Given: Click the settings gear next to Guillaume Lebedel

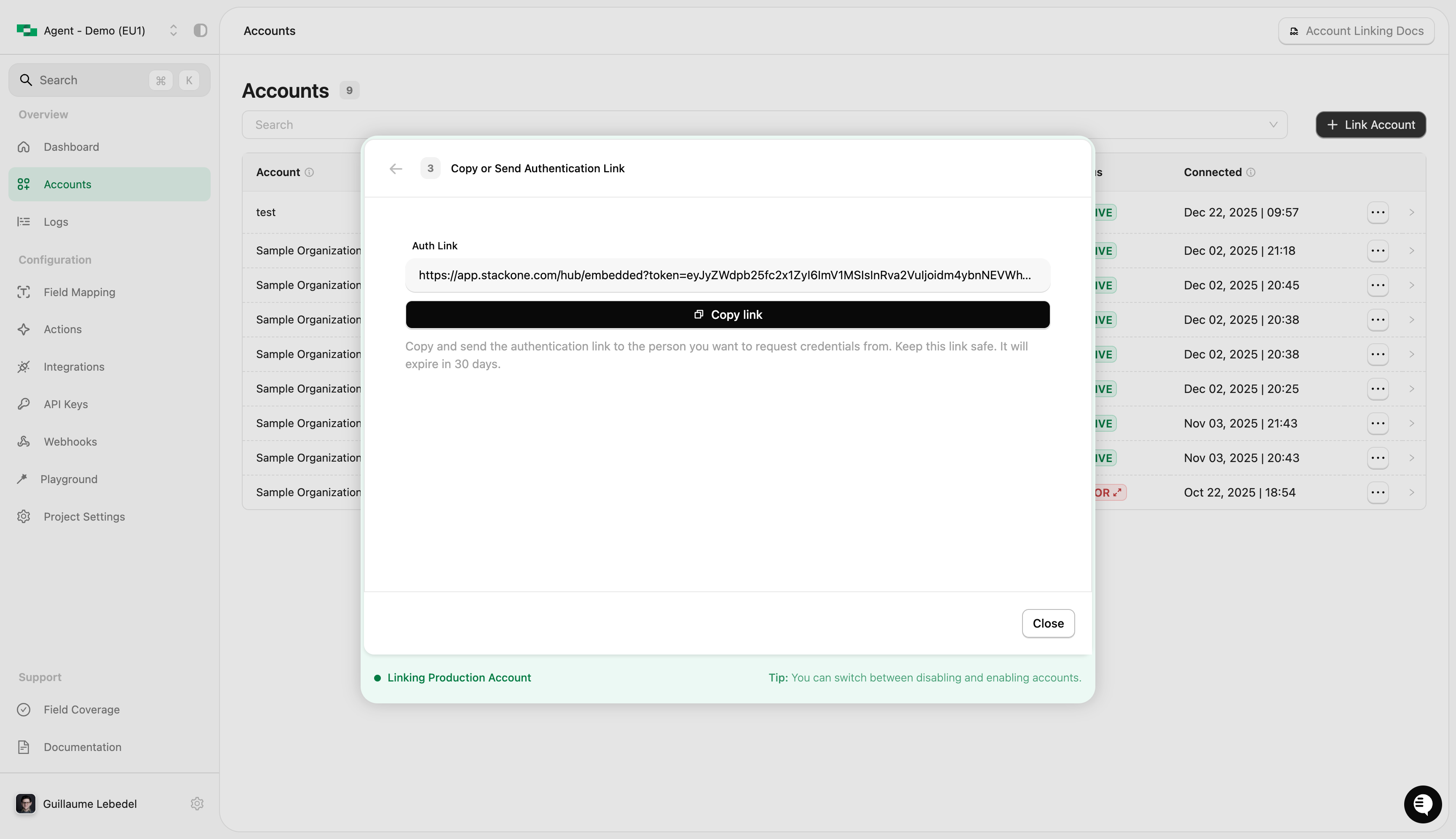Looking at the screenshot, I should point(197,803).
